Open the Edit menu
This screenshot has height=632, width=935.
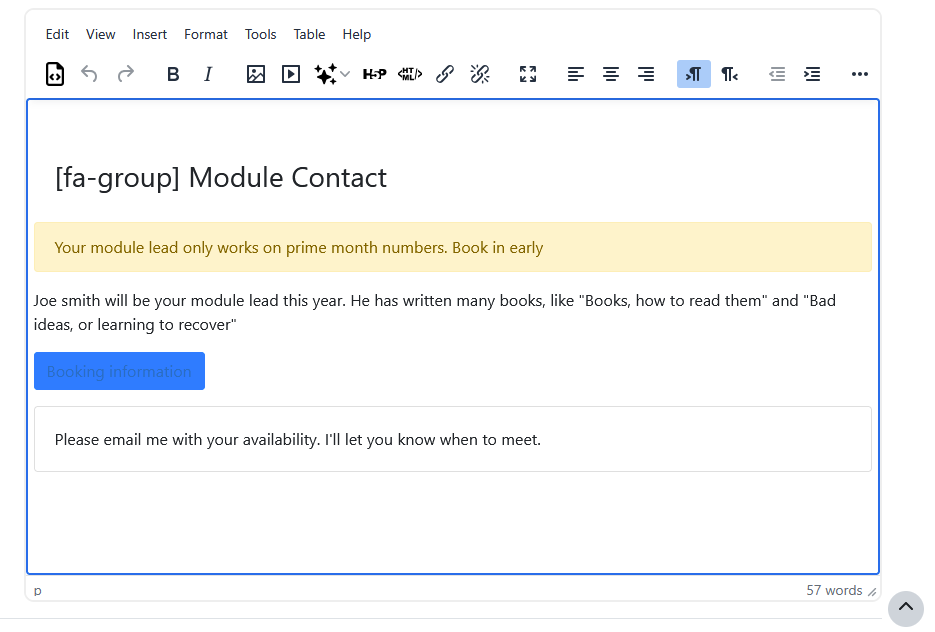(x=57, y=35)
